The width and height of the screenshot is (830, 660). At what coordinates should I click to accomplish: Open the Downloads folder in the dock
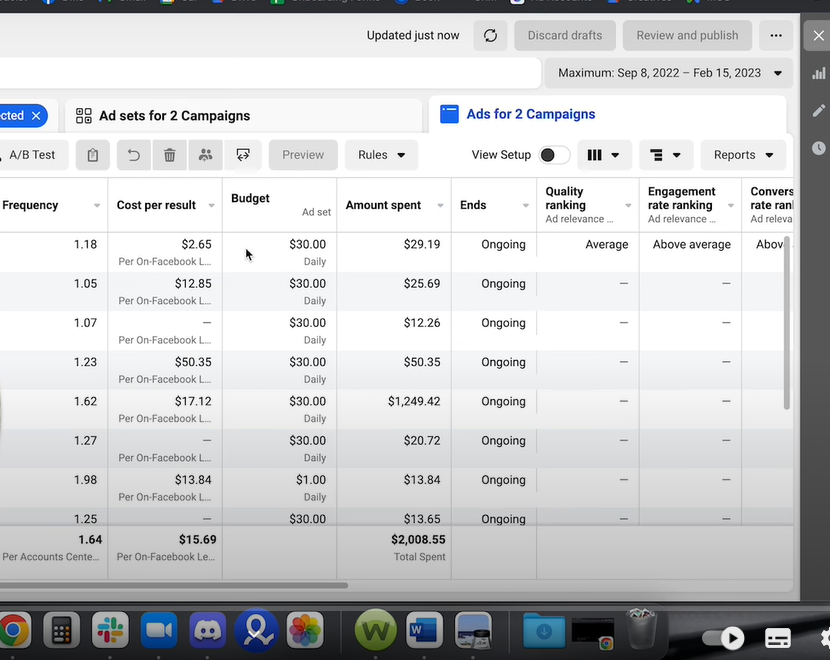pyautogui.click(x=544, y=630)
